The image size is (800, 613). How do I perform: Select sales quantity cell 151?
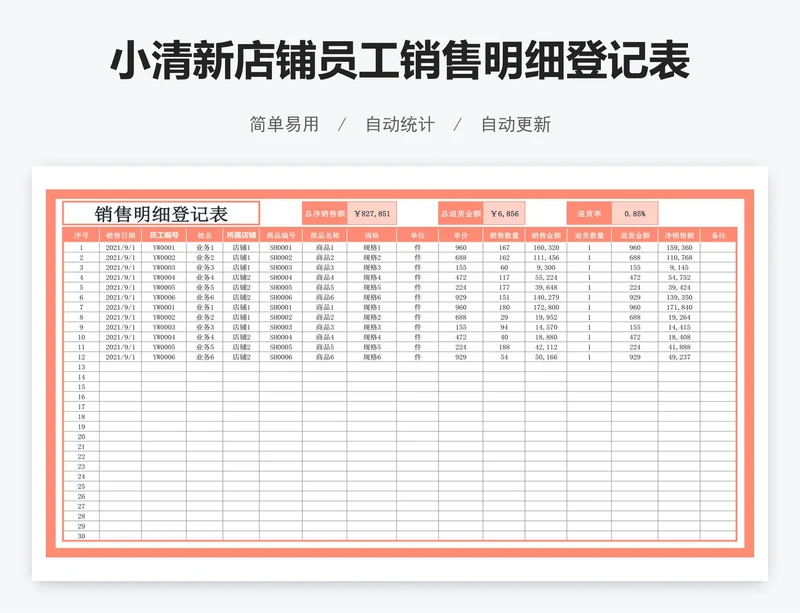coord(504,298)
